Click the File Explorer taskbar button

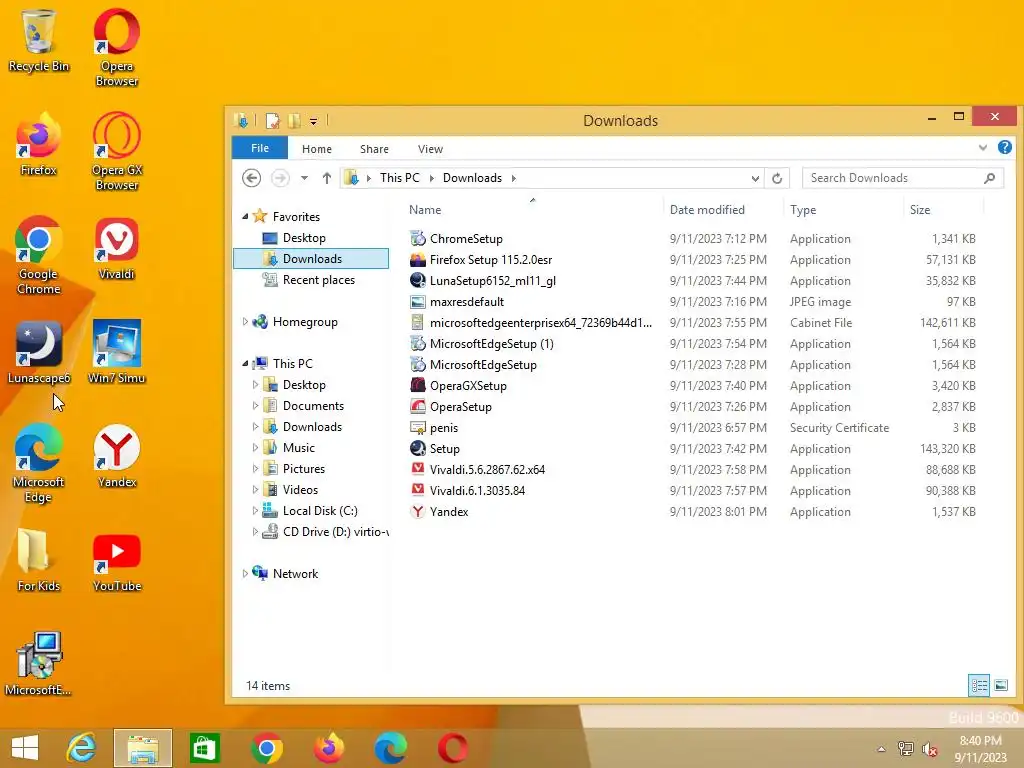143,748
